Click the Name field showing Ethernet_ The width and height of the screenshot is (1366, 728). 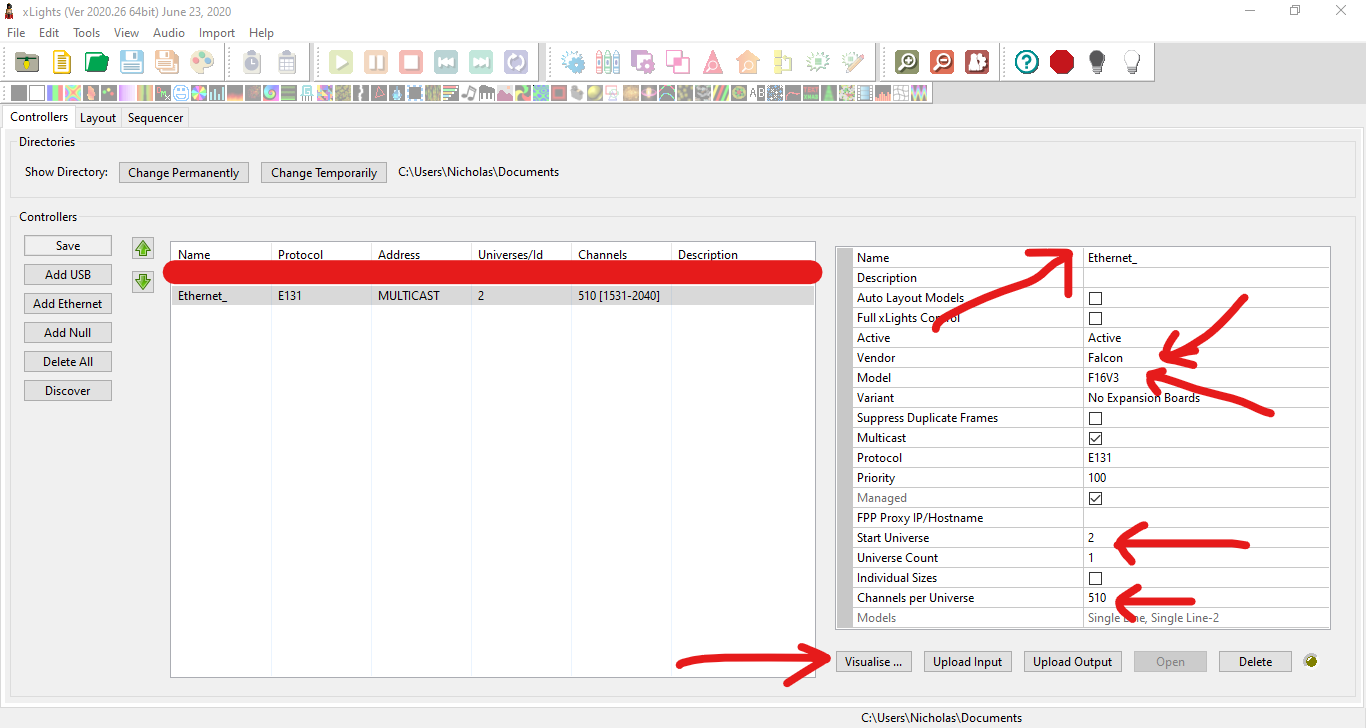click(1206, 258)
